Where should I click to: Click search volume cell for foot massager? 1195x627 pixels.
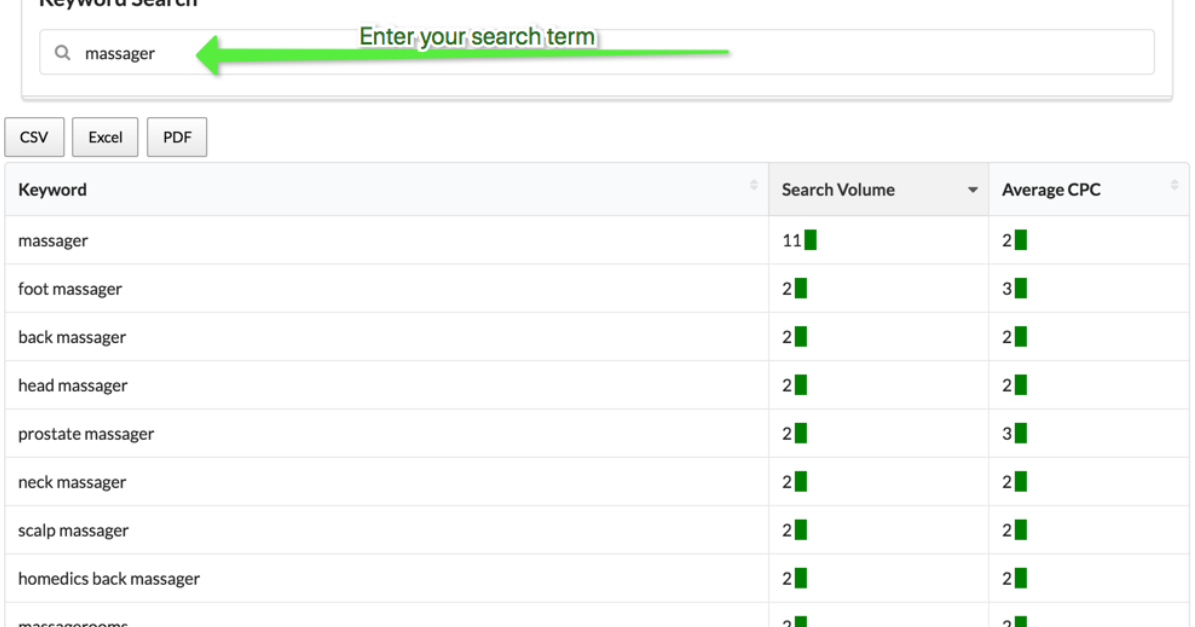coord(879,289)
